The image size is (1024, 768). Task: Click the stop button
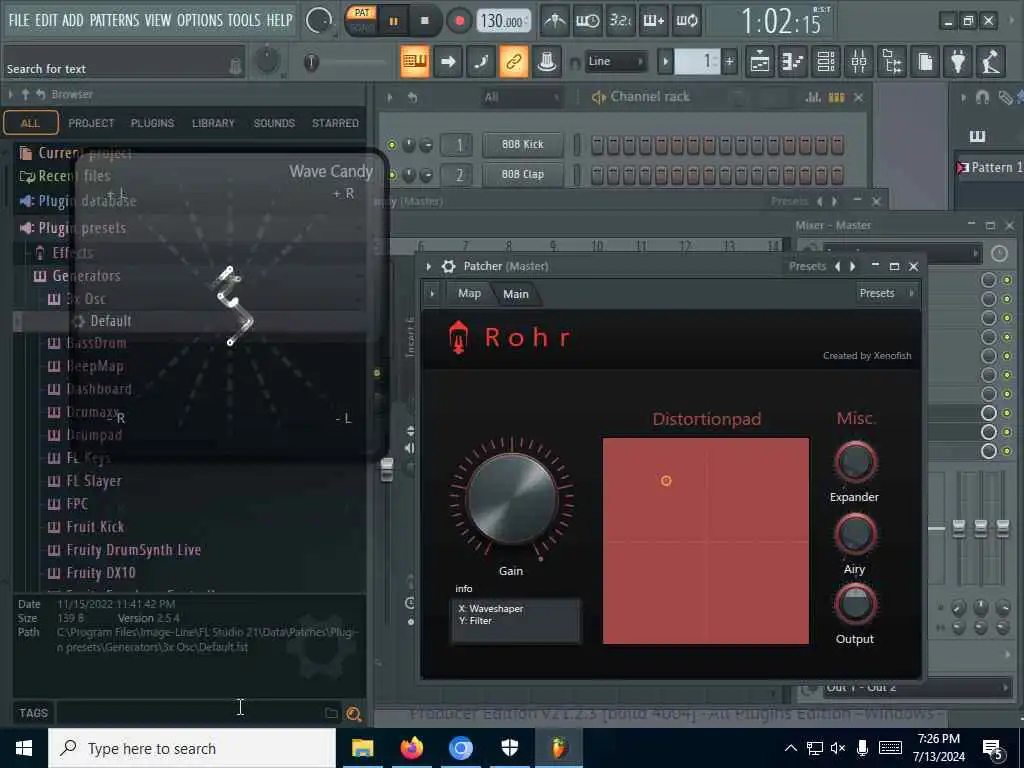tap(424, 21)
